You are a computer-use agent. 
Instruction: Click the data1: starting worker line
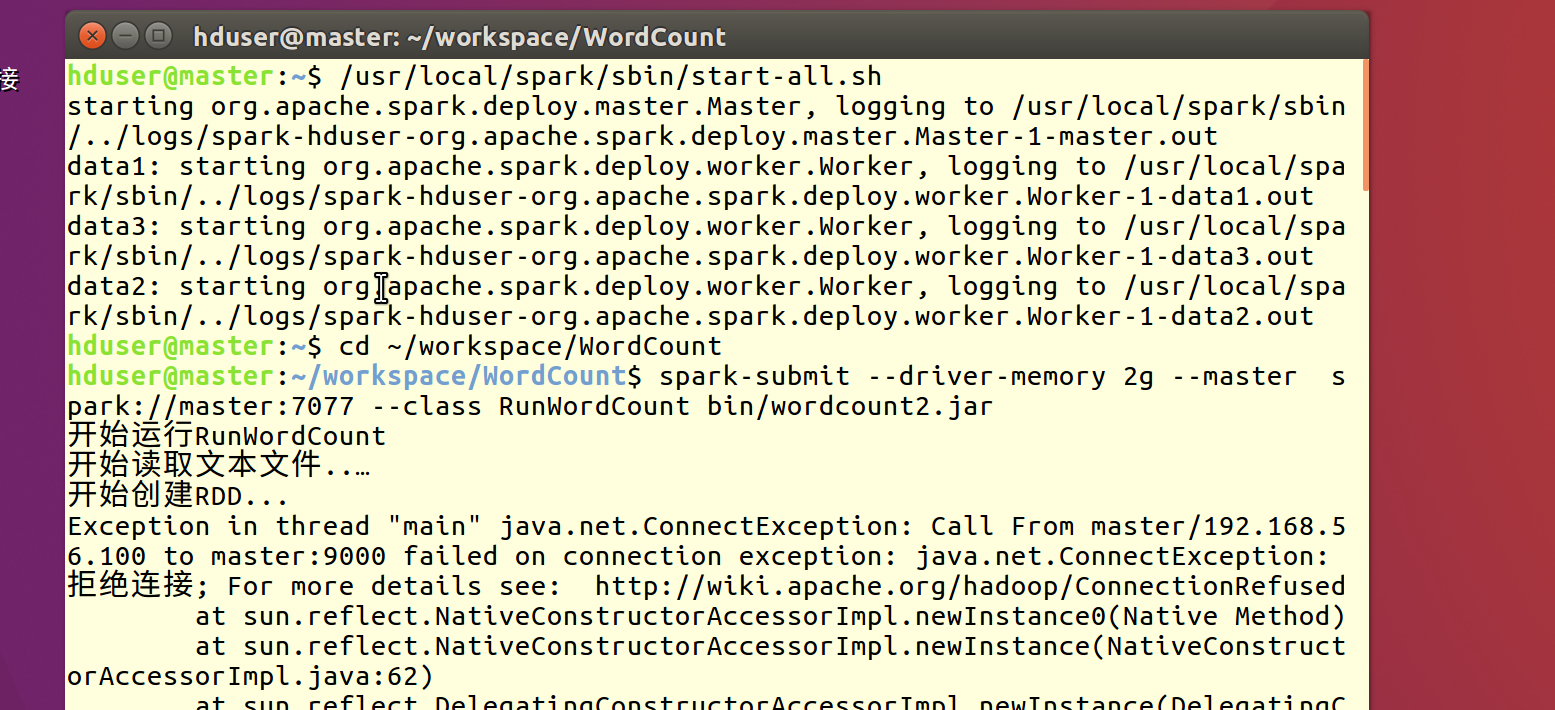pyautogui.click(x=707, y=166)
